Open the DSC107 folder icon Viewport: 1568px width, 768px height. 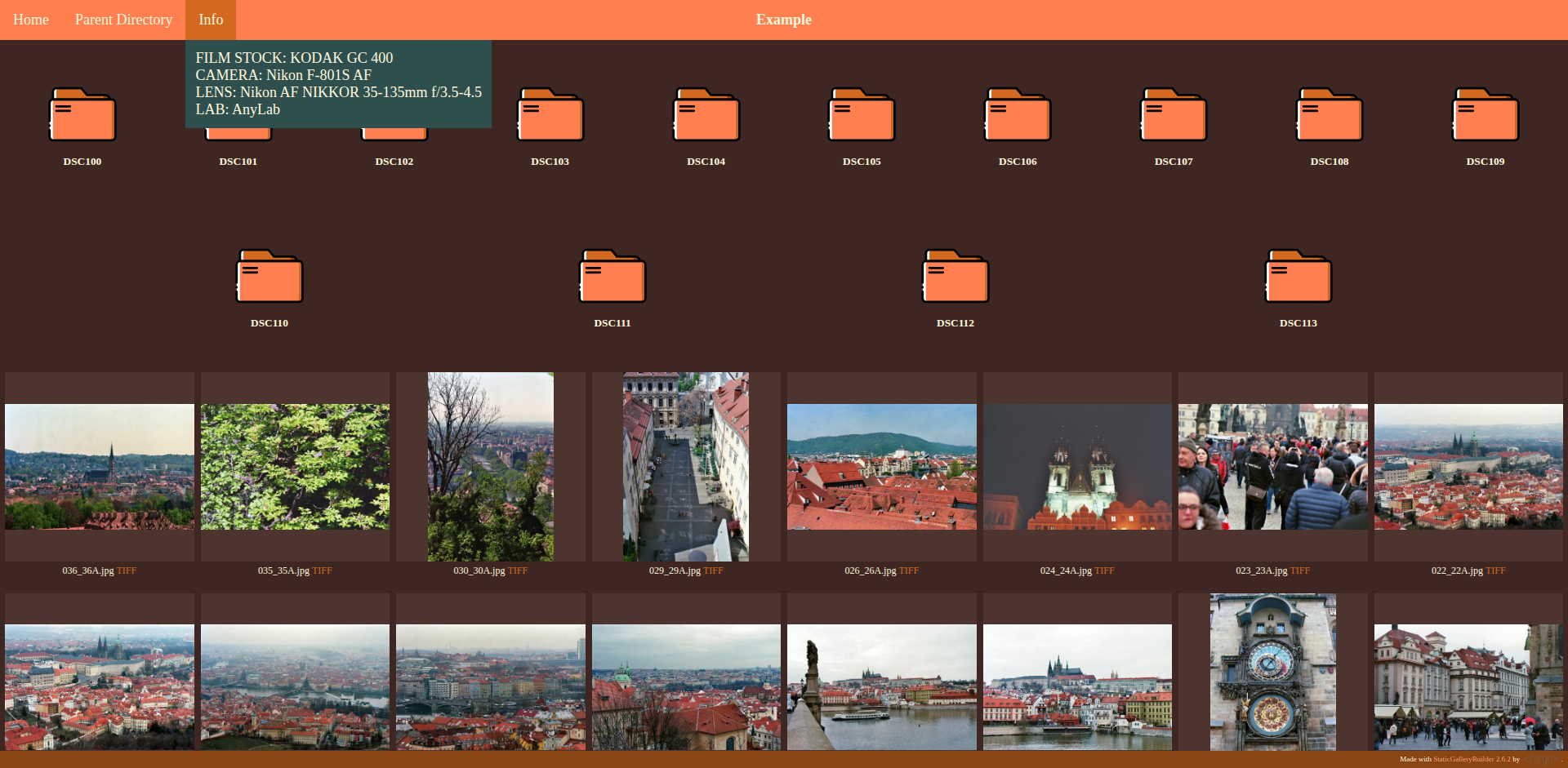[x=1174, y=115]
